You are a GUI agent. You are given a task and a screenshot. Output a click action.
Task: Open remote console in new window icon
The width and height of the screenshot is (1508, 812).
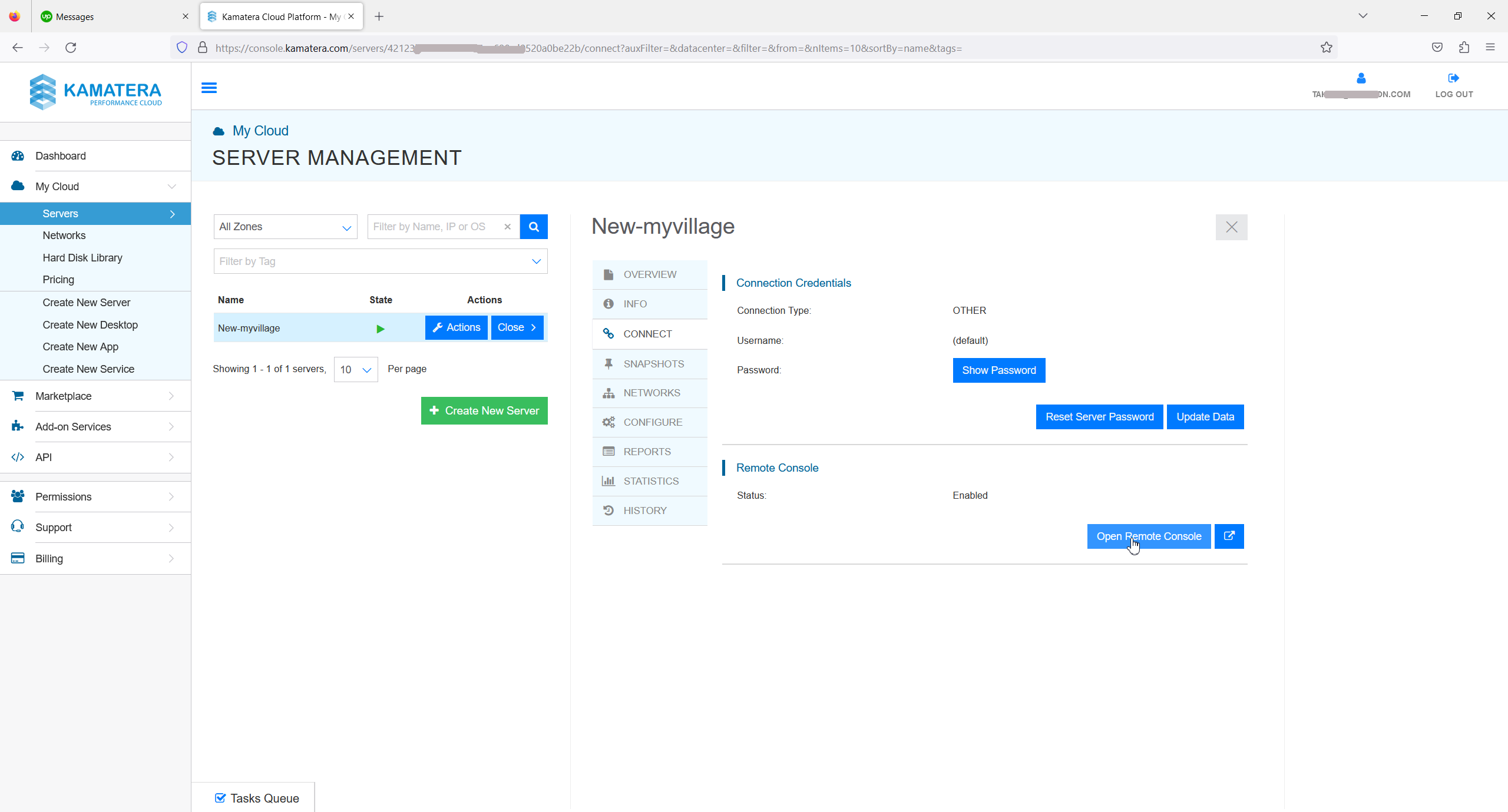click(1229, 536)
